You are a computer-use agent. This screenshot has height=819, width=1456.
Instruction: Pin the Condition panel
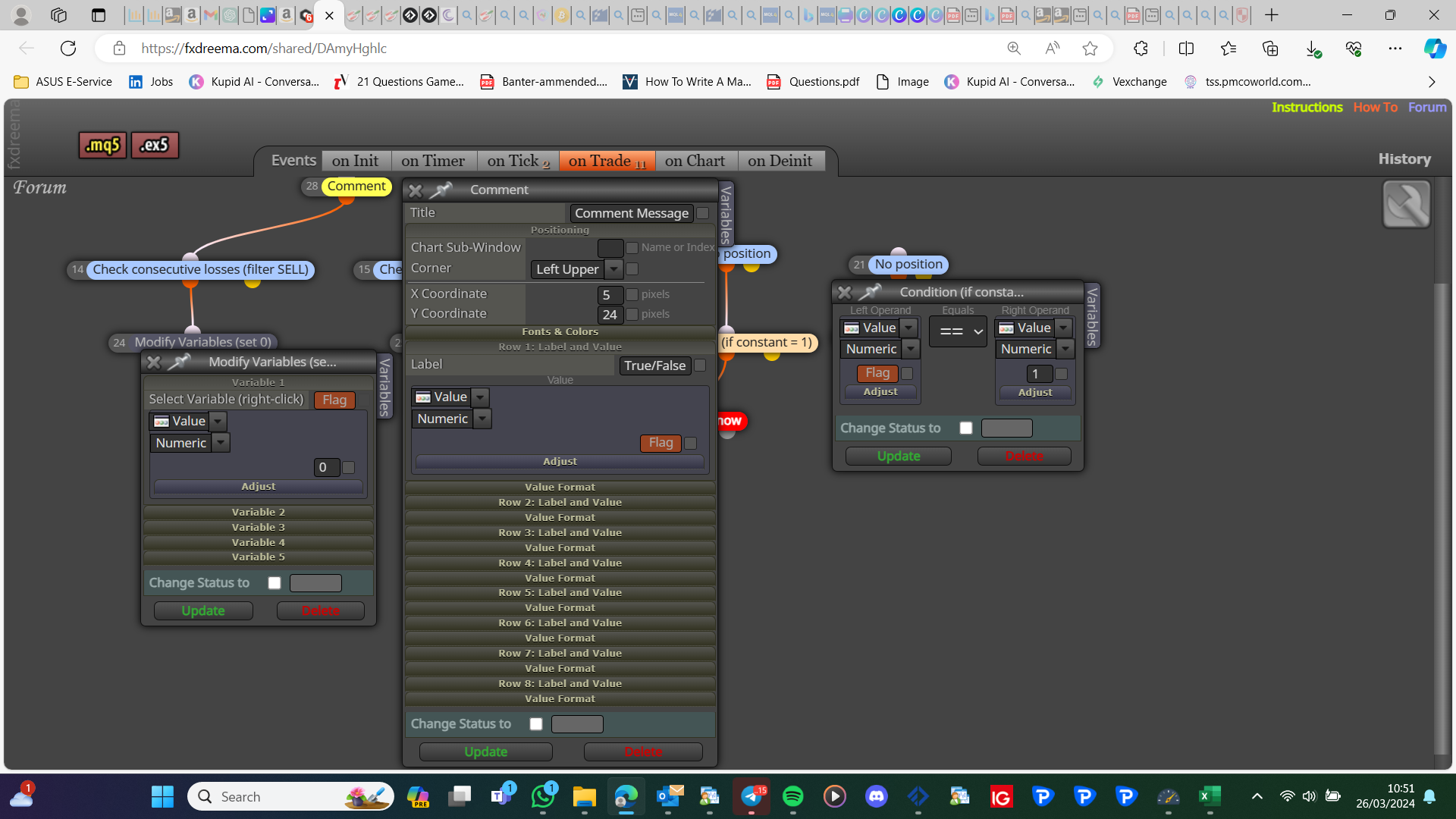(x=871, y=292)
